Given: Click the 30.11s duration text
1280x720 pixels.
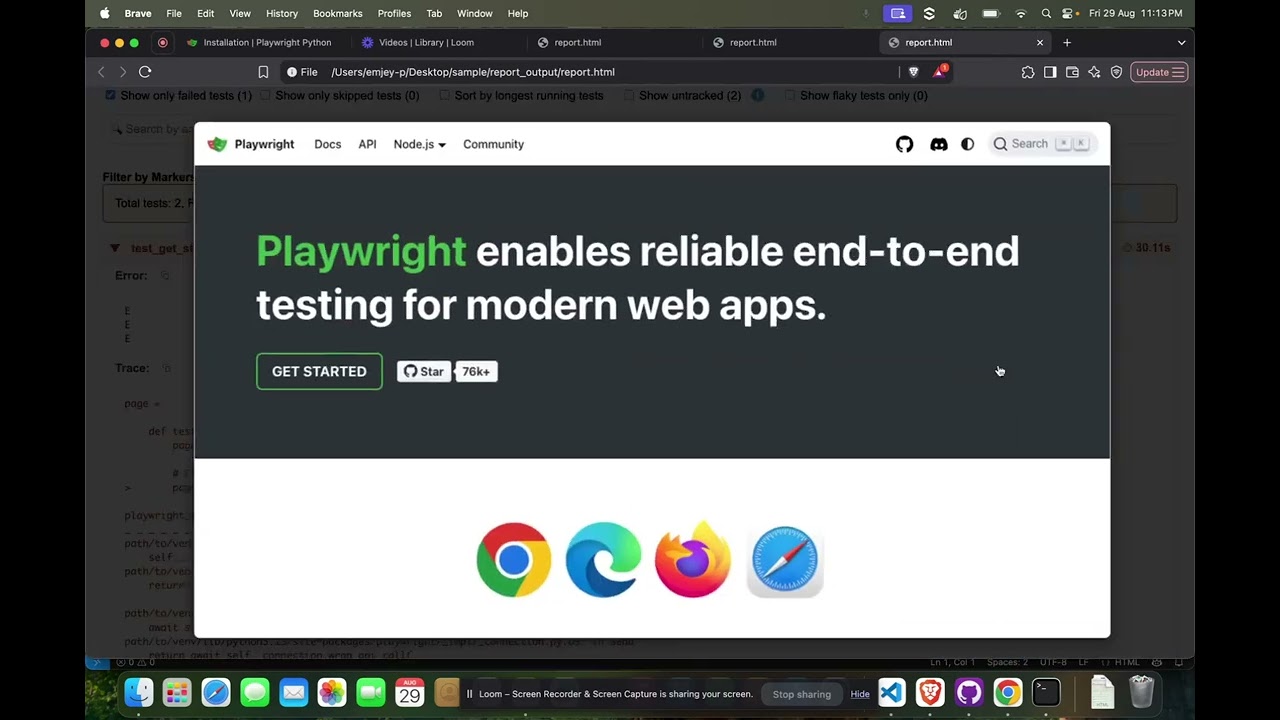Looking at the screenshot, I should [x=1152, y=248].
